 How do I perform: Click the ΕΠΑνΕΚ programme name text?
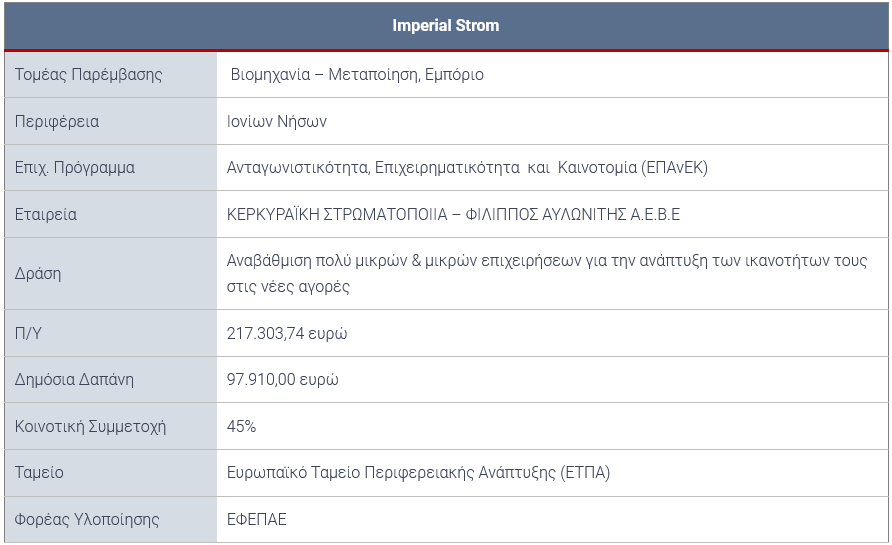(x=467, y=168)
